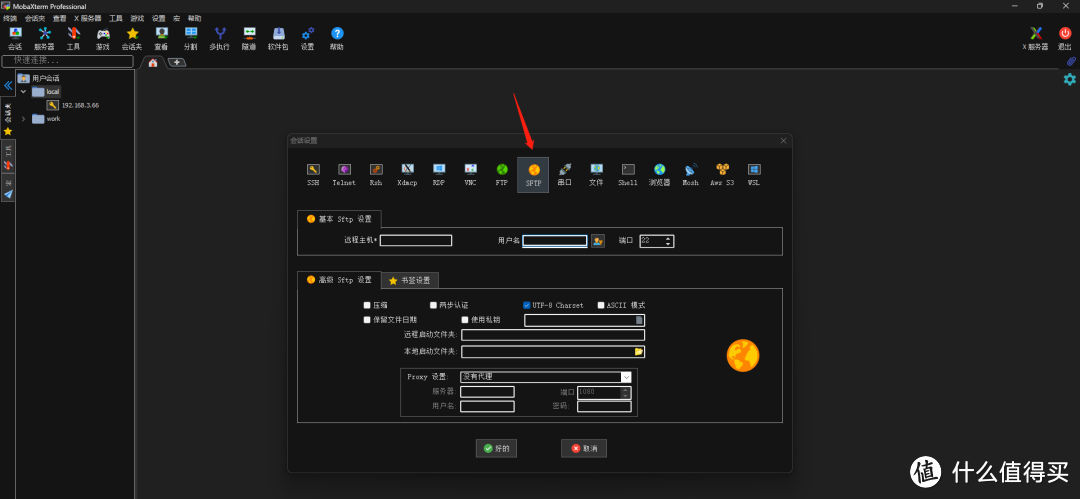Enable the 两步认证 checkbox
The height and width of the screenshot is (499, 1080).
coord(433,305)
